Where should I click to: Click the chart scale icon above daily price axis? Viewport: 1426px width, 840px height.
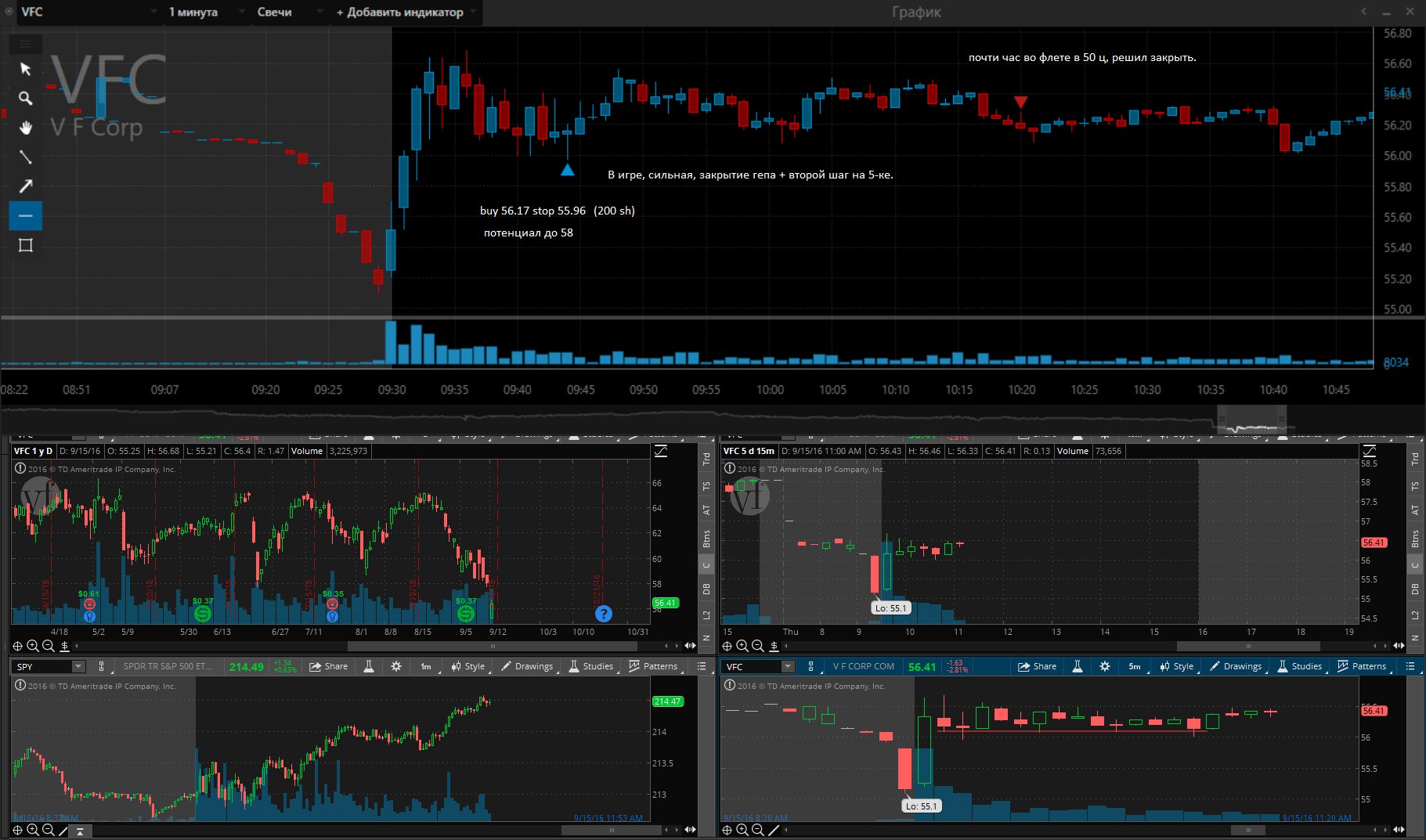click(661, 451)
